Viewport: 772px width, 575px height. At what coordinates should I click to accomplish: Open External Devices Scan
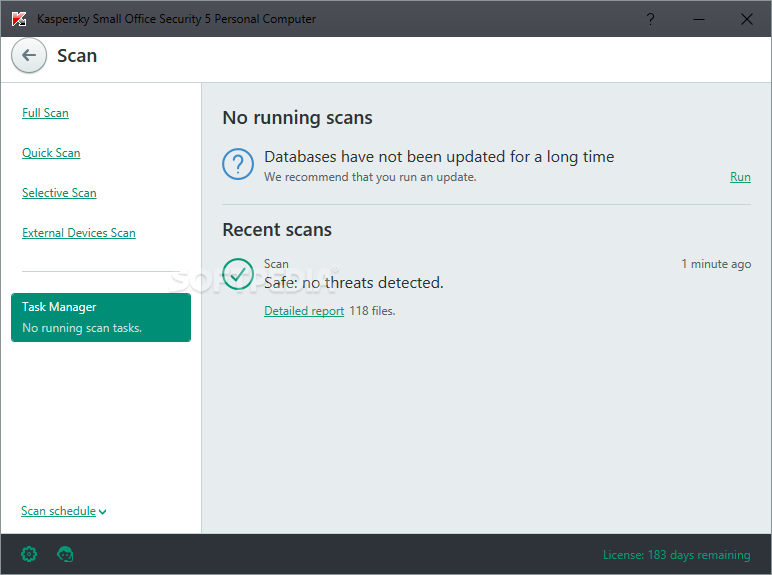[79, 232]
